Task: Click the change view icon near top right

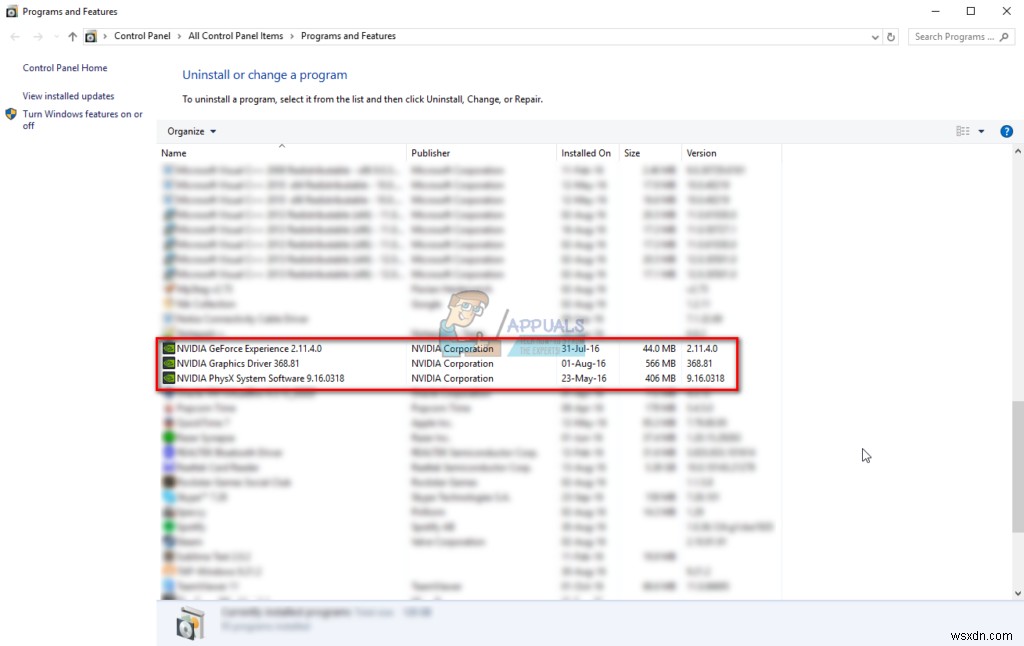Action: [962, 131]
